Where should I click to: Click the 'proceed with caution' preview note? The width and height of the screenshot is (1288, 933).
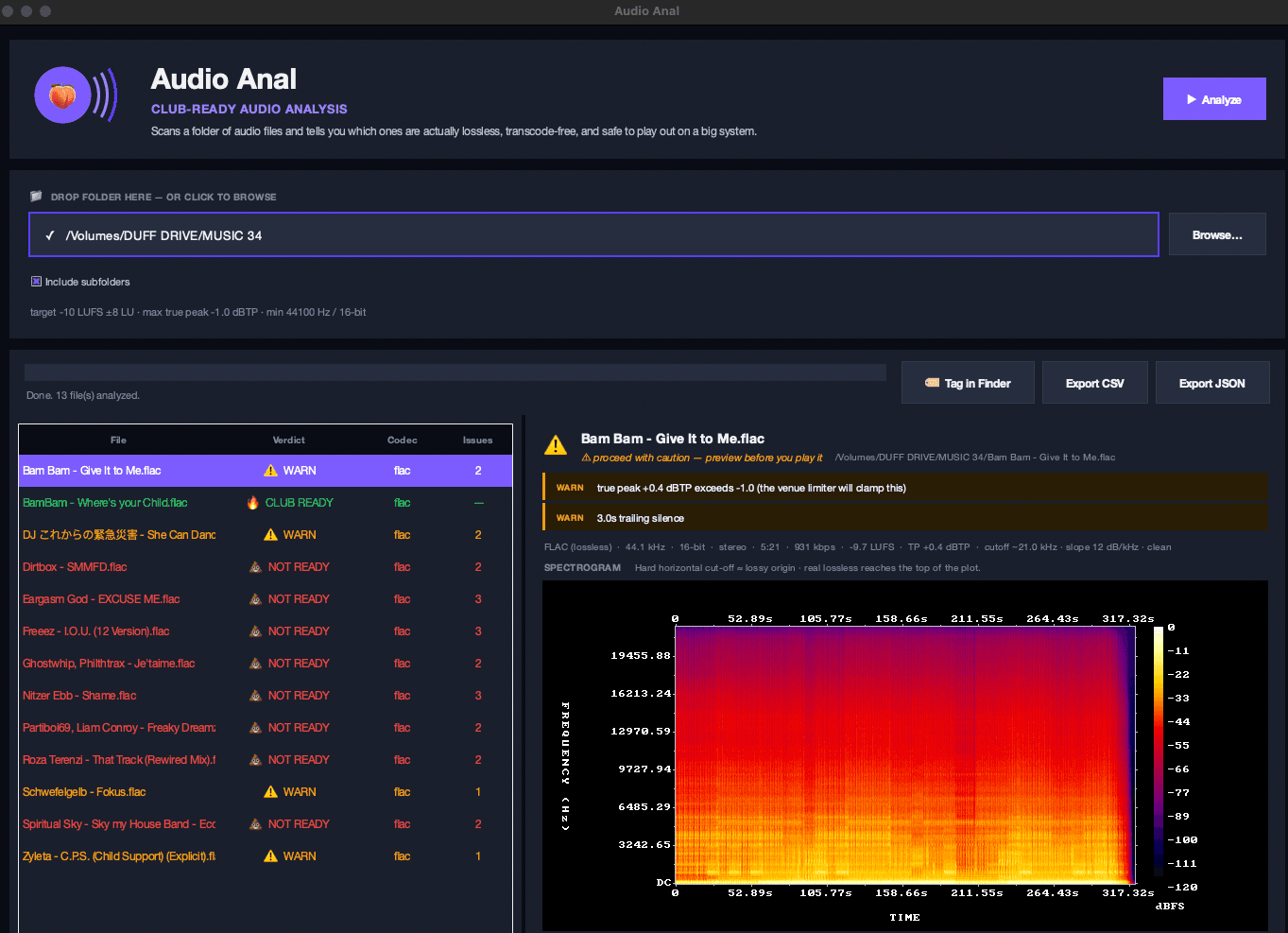click(701, 458)
